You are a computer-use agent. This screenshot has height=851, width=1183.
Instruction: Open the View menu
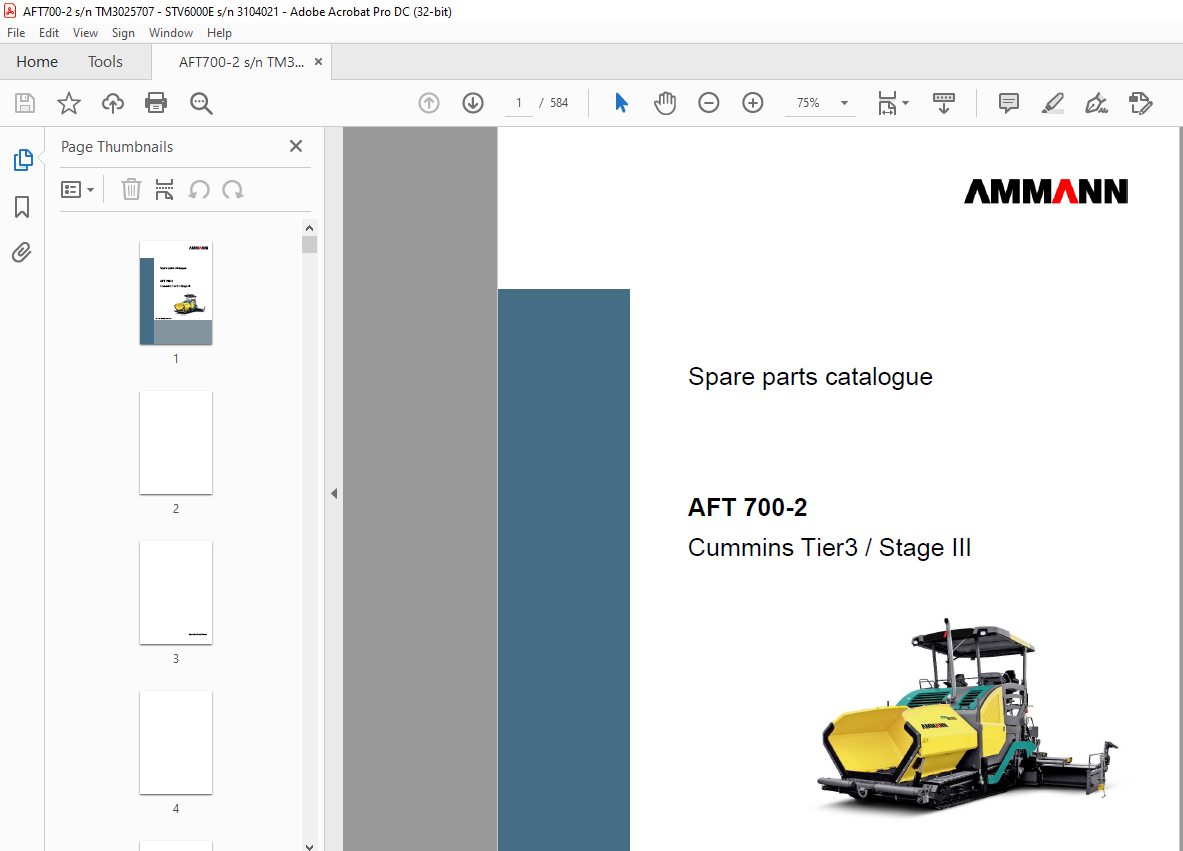click(x=85, y=32)
